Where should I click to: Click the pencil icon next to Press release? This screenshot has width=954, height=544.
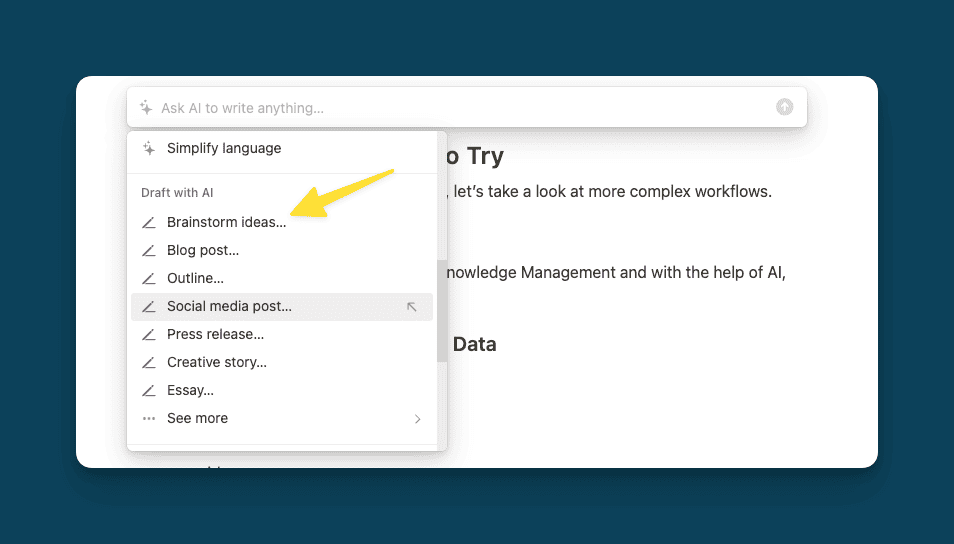coord(149,334)
